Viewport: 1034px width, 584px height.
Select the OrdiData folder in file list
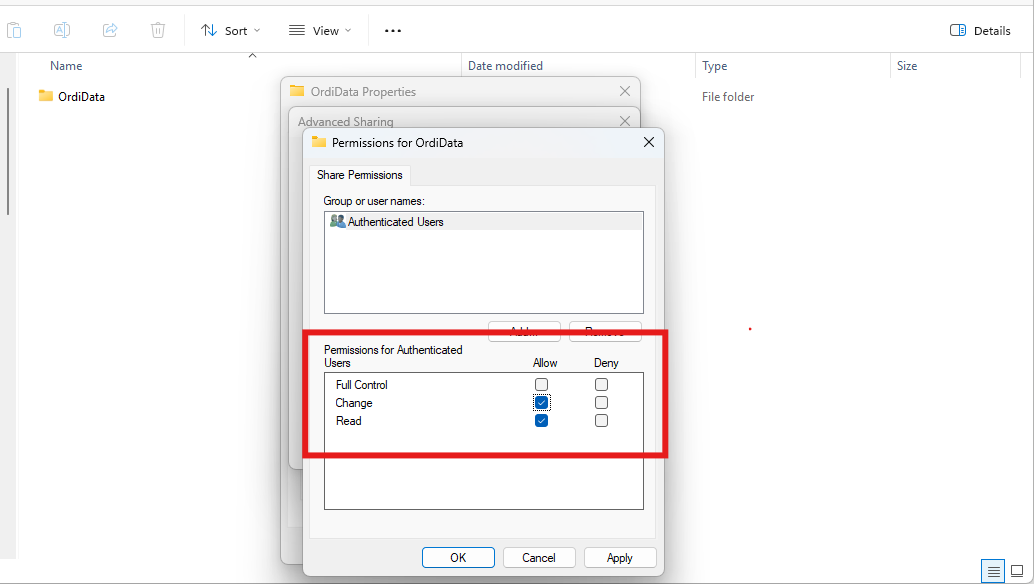(x=72, y=96)
